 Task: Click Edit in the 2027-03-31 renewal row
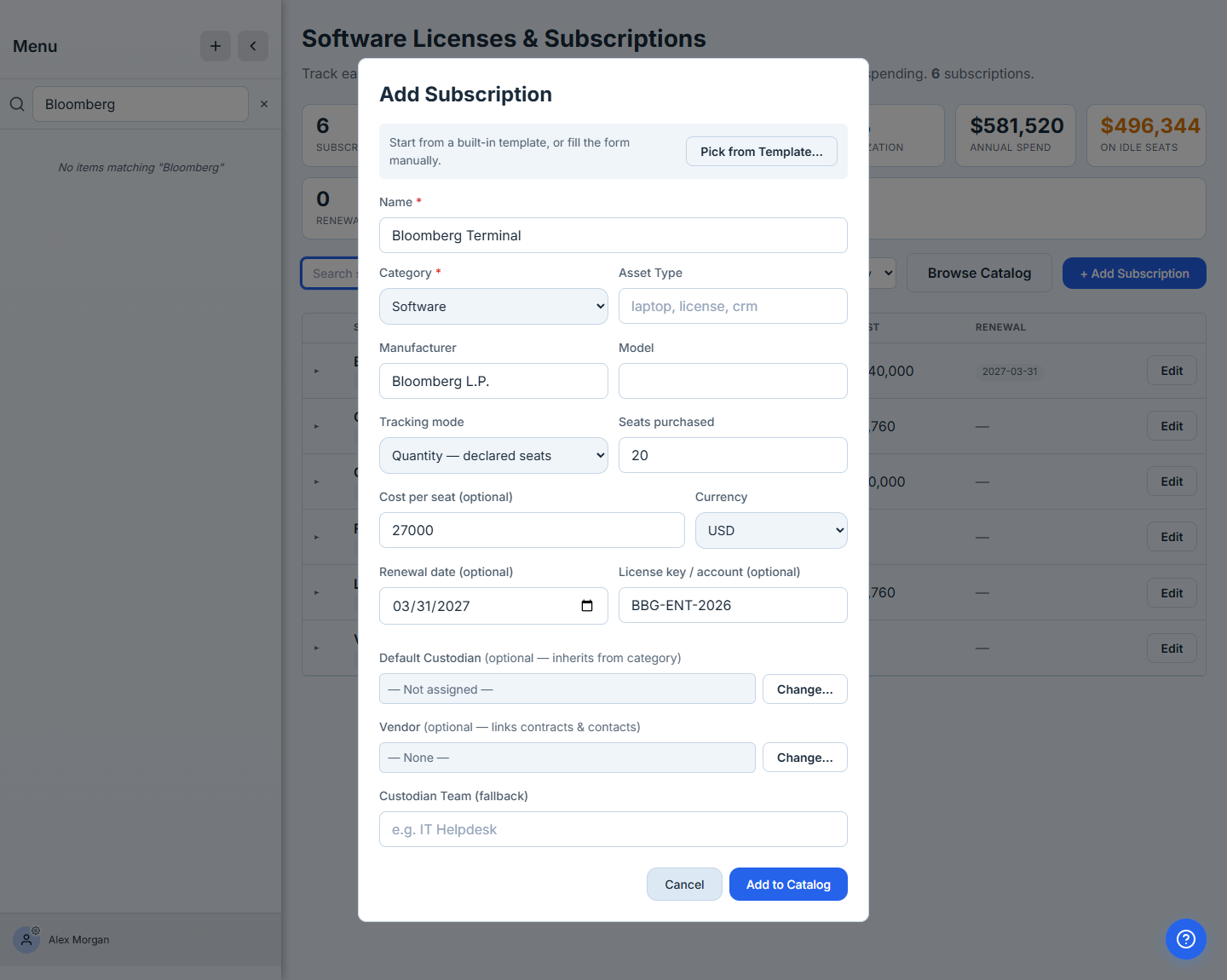pos(1172,371)
